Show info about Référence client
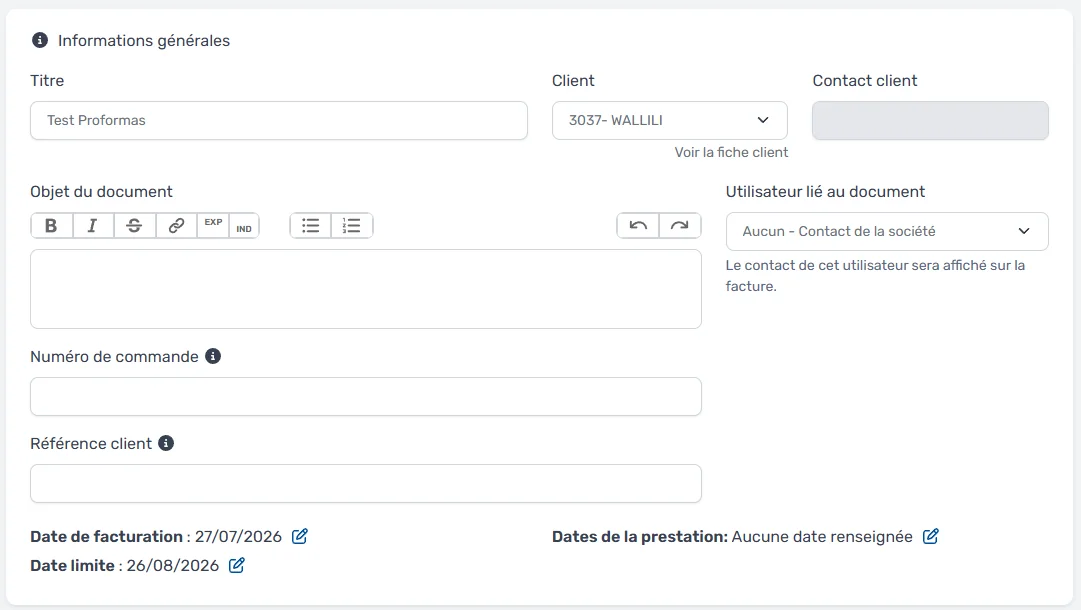This screenshot has width=1081, height=610. [166, 443]
